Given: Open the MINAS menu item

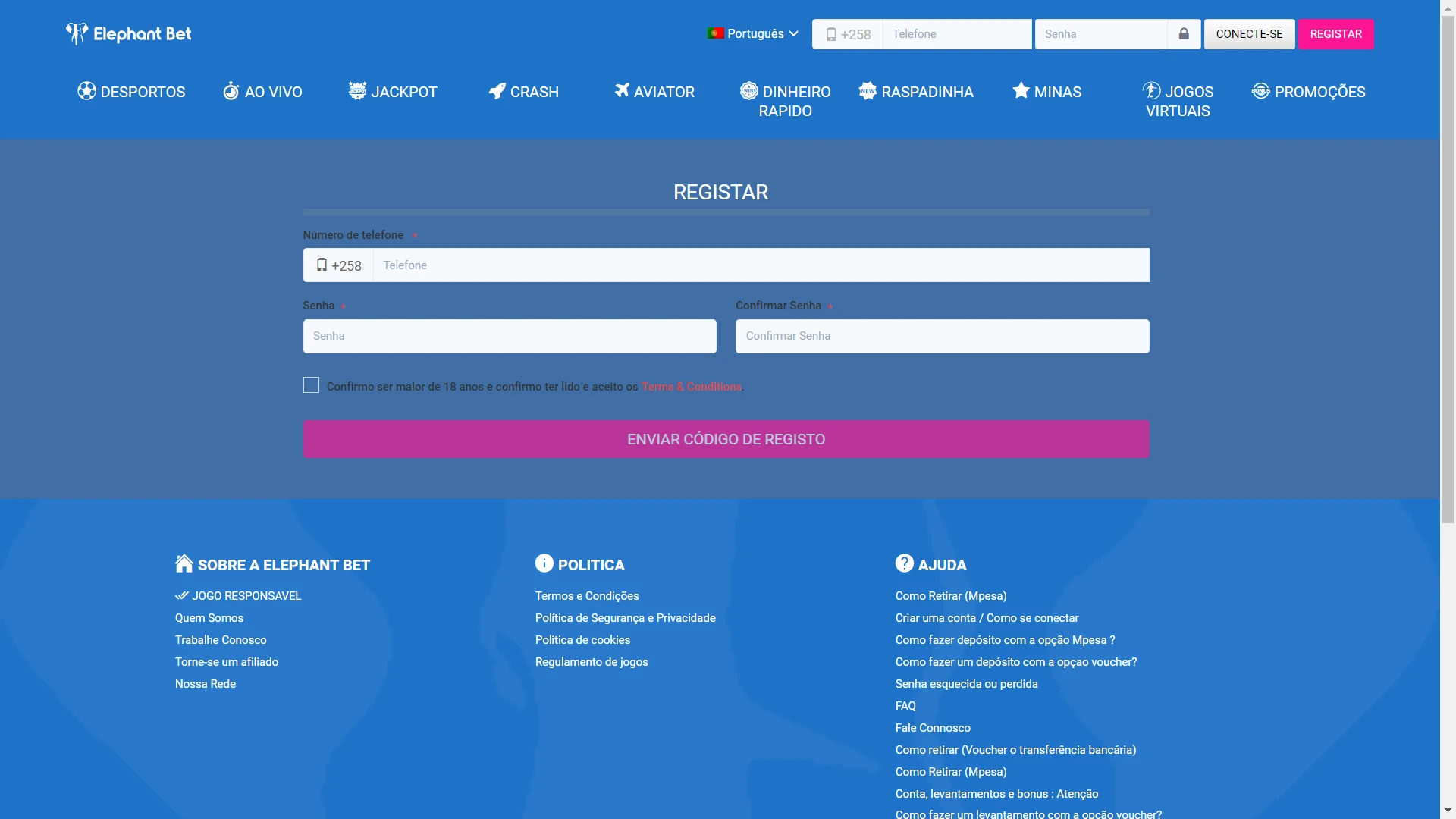Looking at the screenshot, I should click(x=1047, y=92).
